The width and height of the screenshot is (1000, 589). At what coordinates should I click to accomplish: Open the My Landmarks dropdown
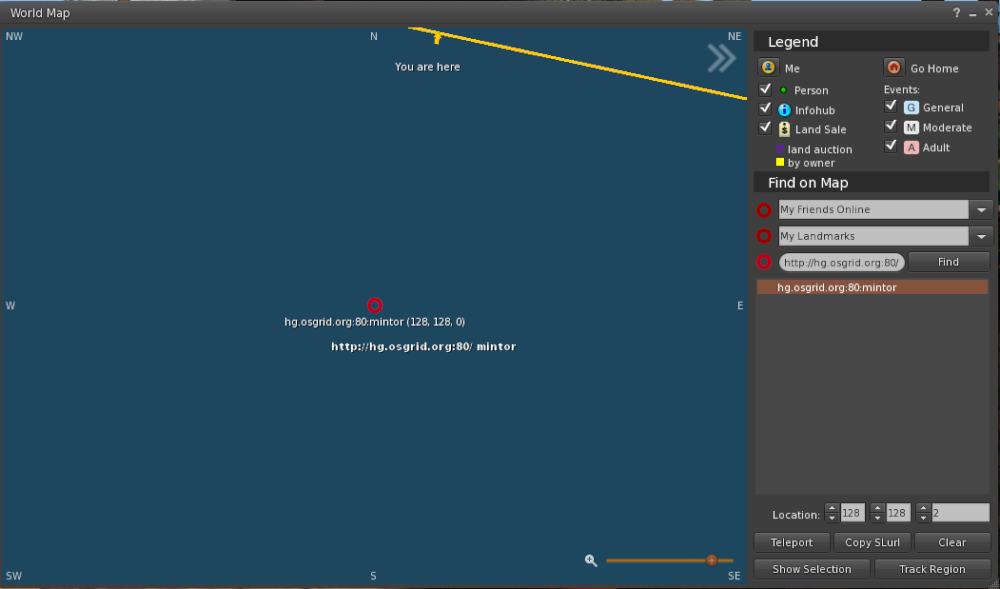pyautogui.click(x=980, y=237)
